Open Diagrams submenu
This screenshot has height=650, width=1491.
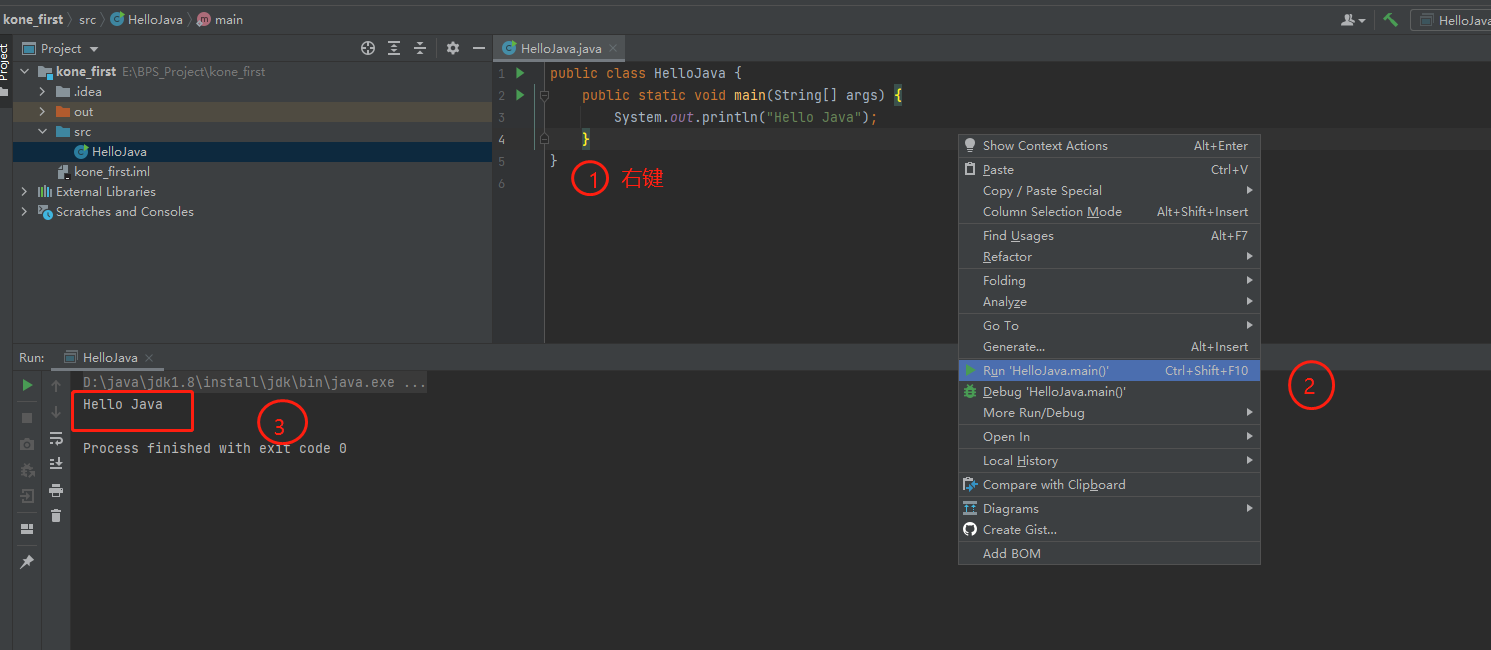click(1109, 509)
